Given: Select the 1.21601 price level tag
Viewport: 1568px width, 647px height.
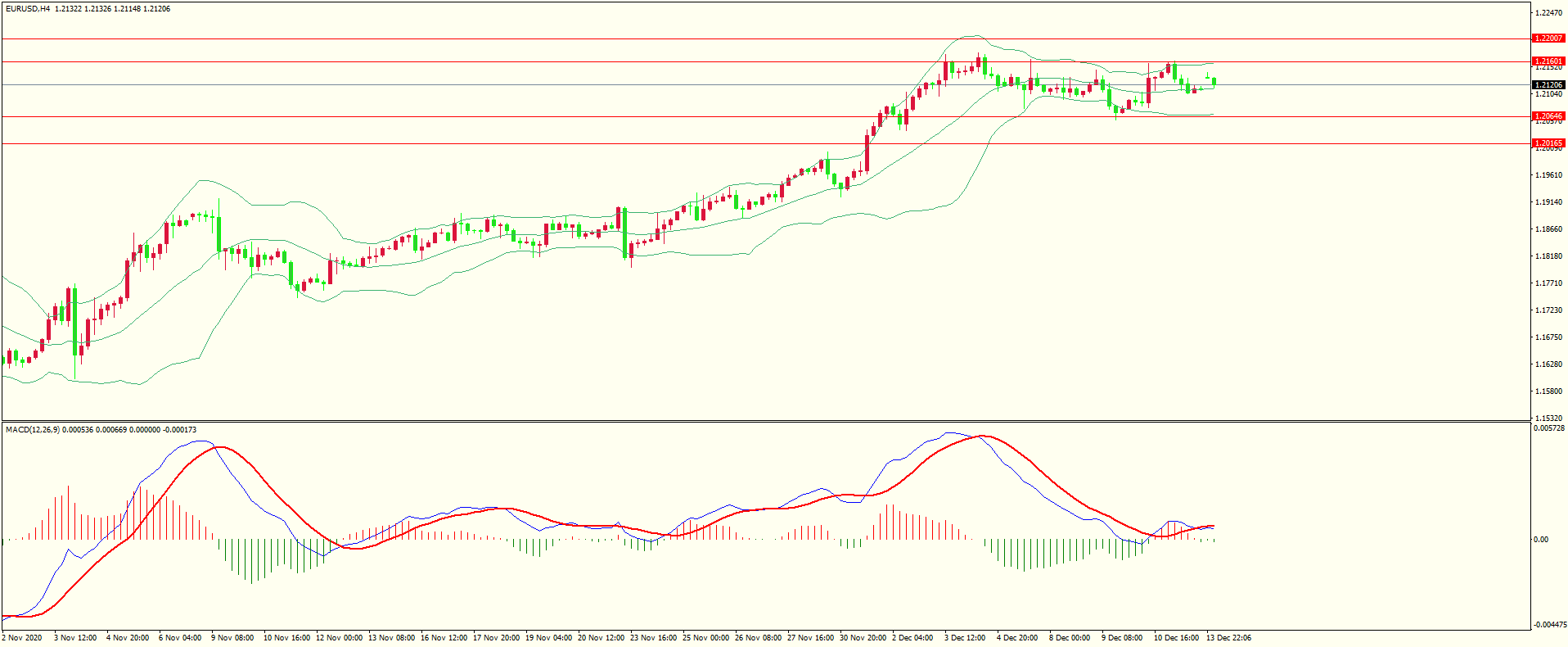Looking at the screenshot, I should (1548, 61).
